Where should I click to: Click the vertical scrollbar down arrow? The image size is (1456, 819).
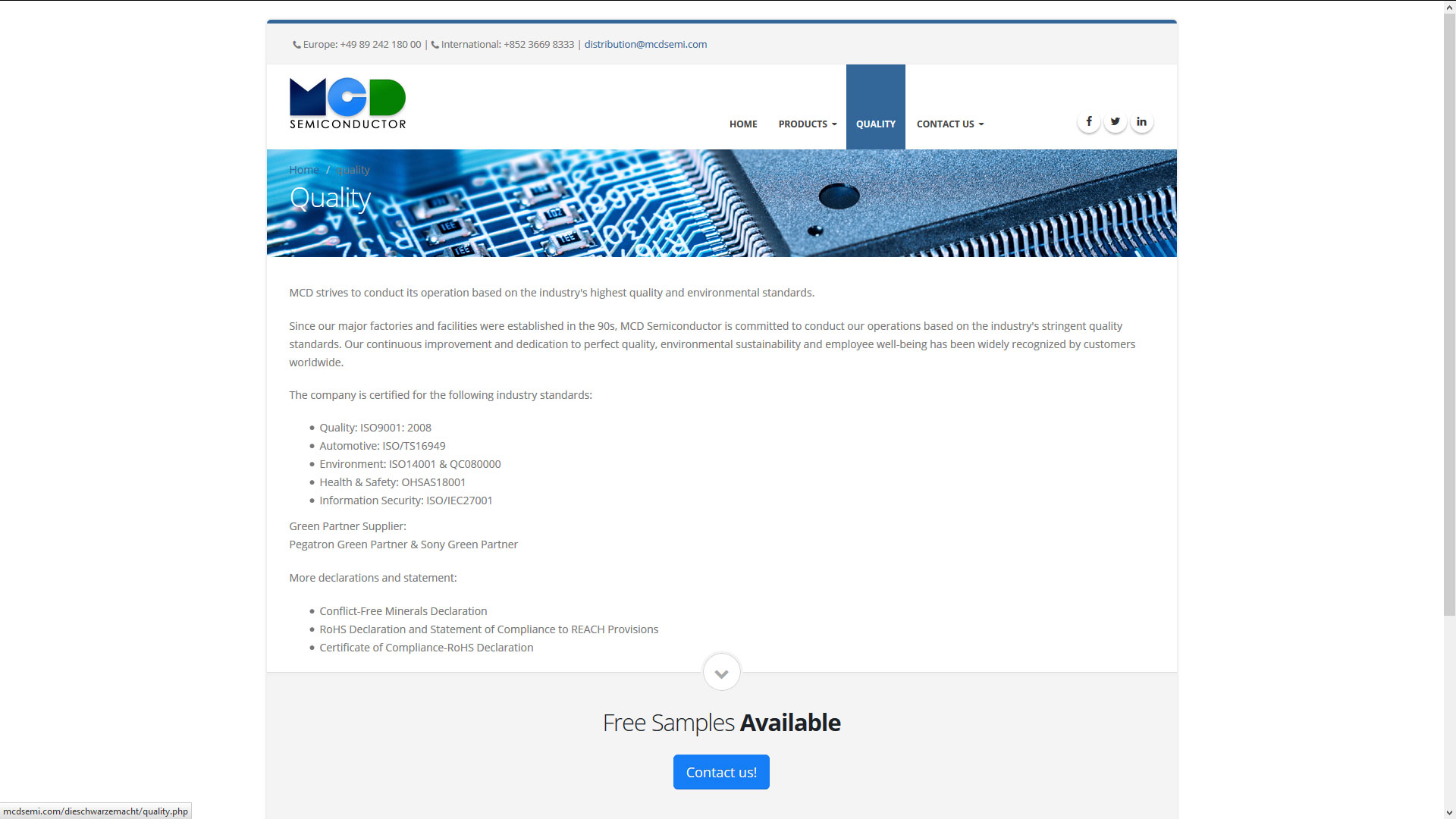pos(1449,813)
